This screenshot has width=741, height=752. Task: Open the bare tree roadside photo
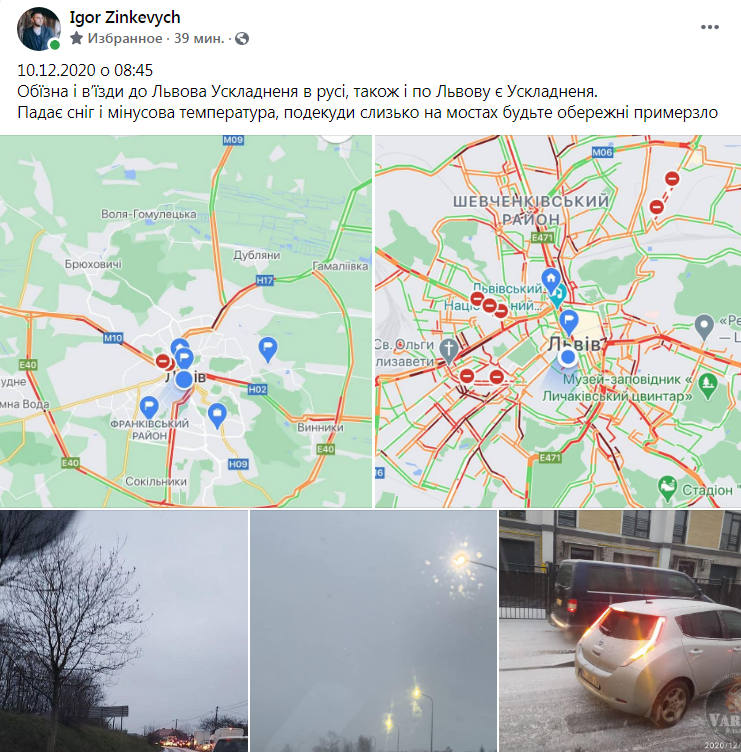[x=124, y=631]
